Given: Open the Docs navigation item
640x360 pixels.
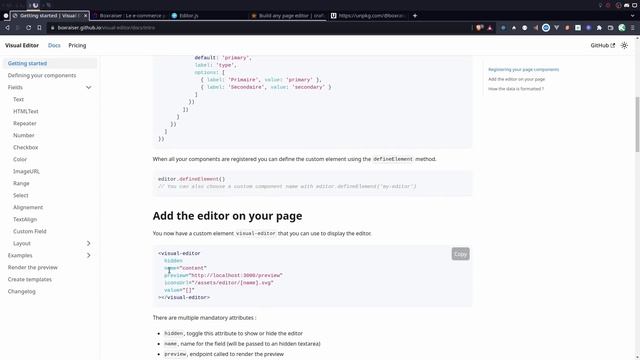Looking at the screenshot, I should [x=54, y=45].
